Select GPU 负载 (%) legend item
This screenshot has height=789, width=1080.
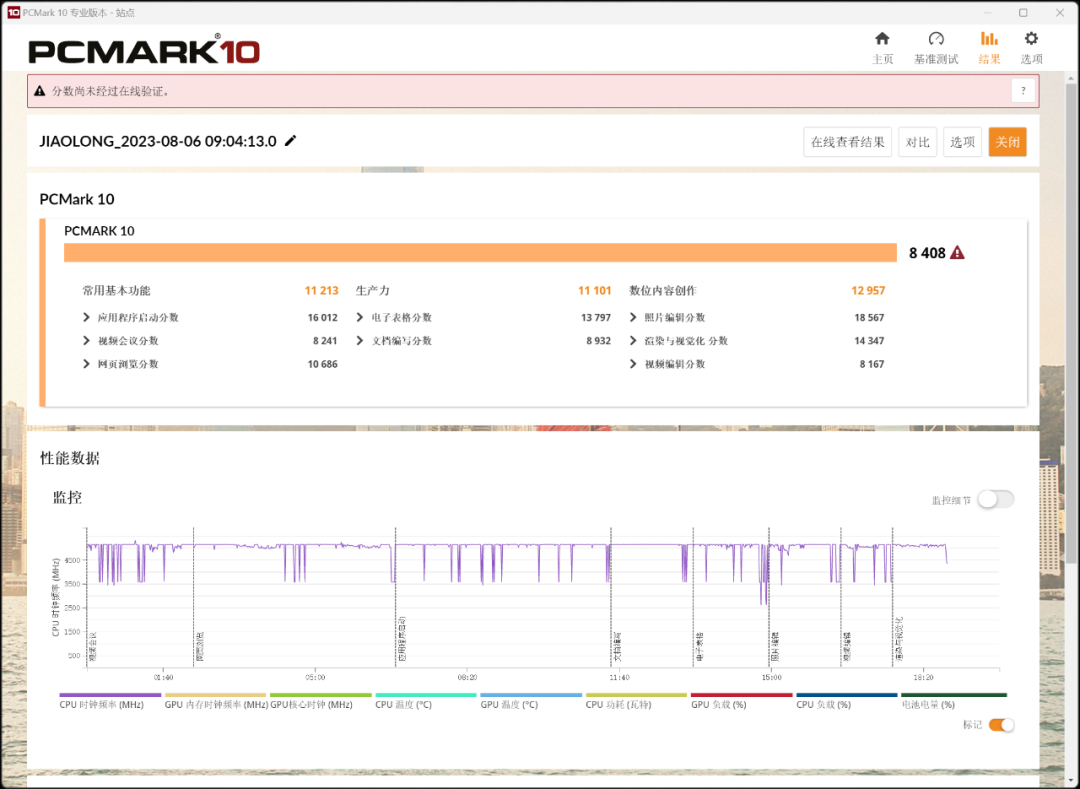[741, 701]
